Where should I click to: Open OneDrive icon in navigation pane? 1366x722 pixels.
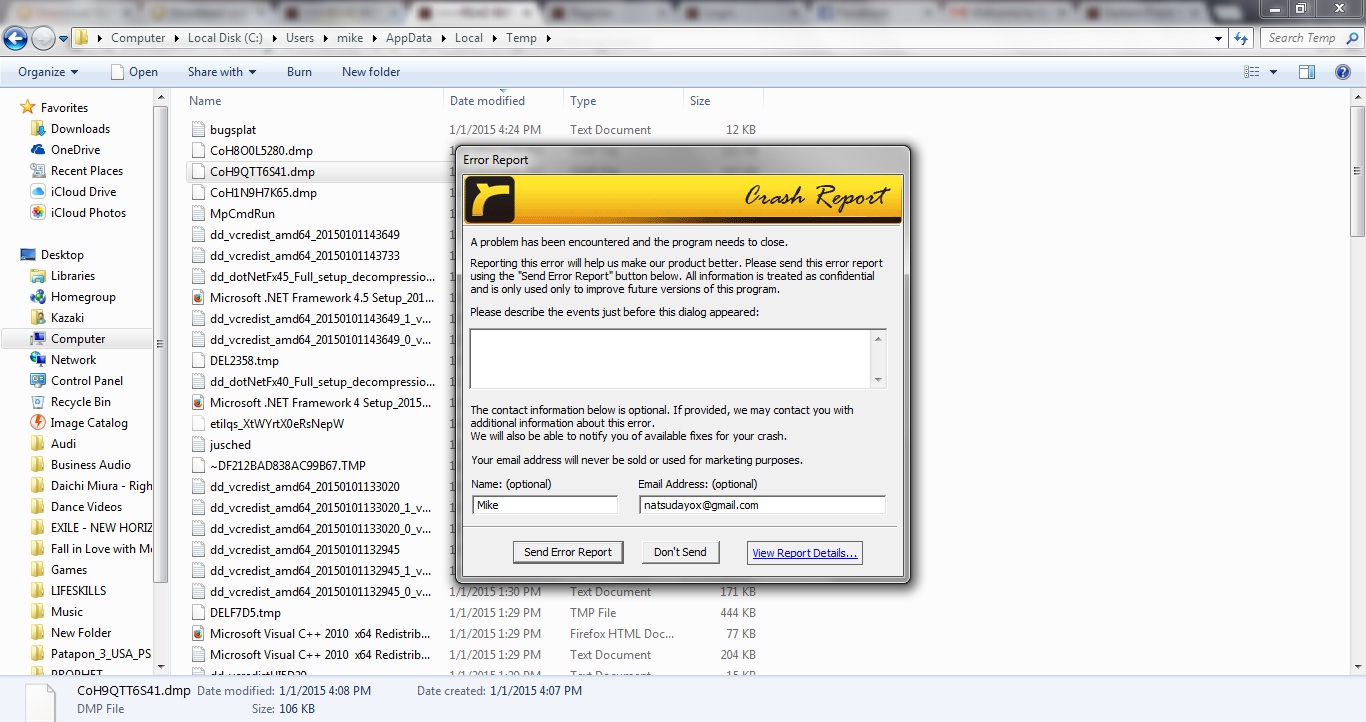[38, 150]
